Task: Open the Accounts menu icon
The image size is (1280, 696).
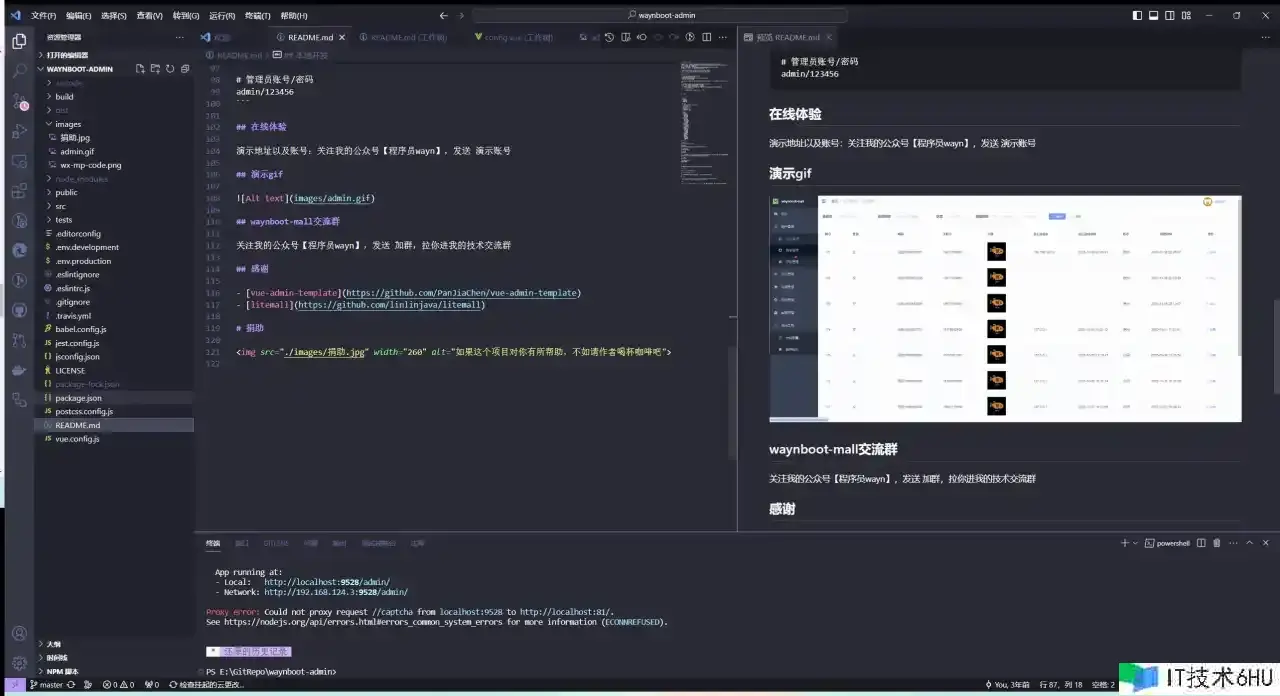Action: (19, 634)
